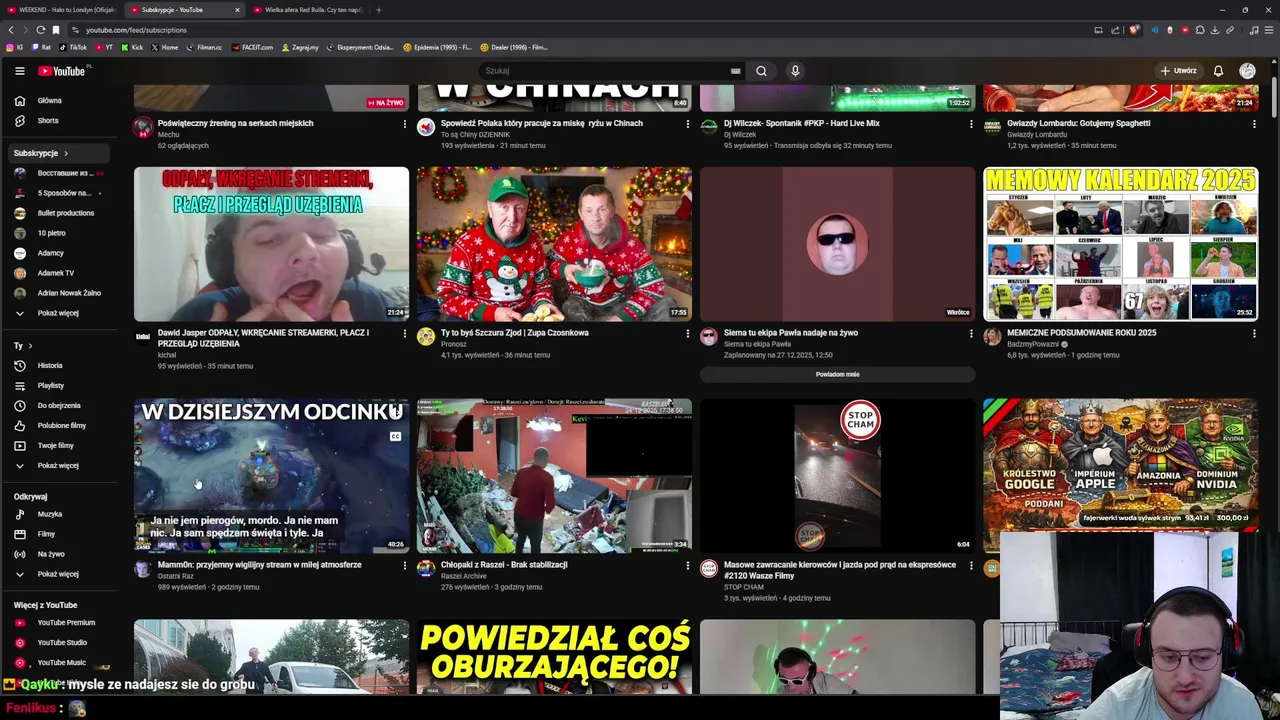This screenshot has height=720, width=1280.
Task: Open options for Mamm0n wigilijny stream video
Action: pyautogui.click(x=404, y=566)
